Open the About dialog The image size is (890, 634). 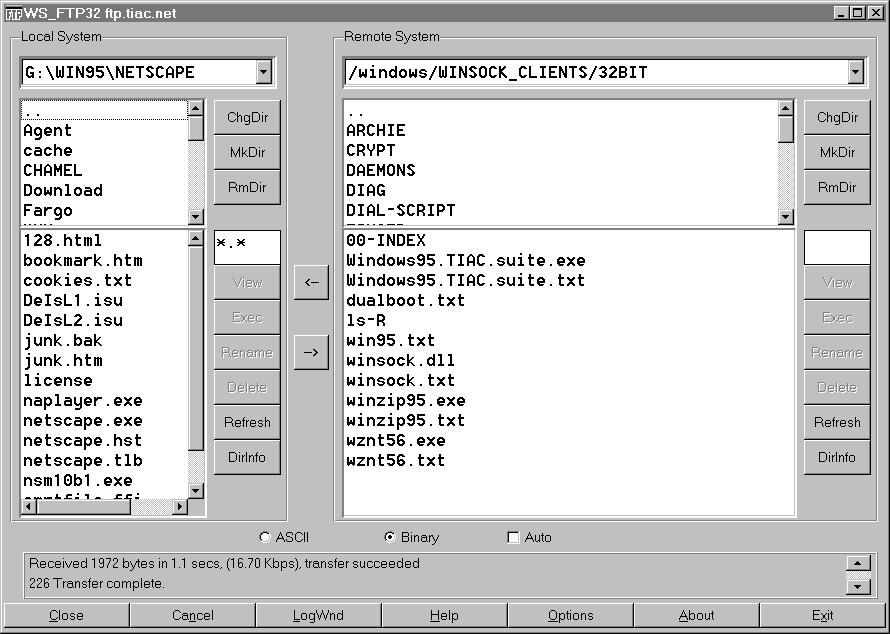[696, 616]
